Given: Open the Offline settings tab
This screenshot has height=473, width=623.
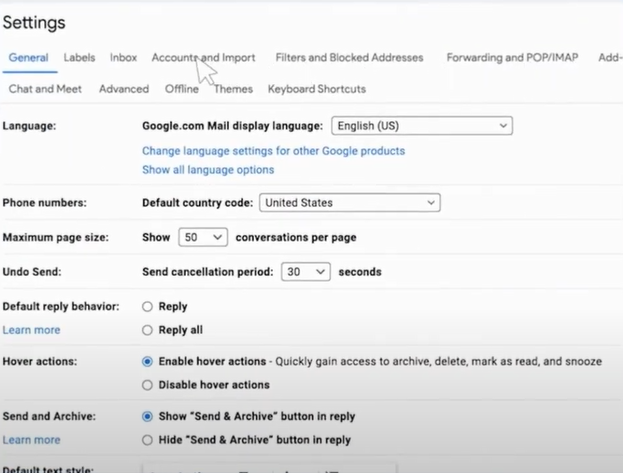Looking at the screenshot, I should click(182, 89).
